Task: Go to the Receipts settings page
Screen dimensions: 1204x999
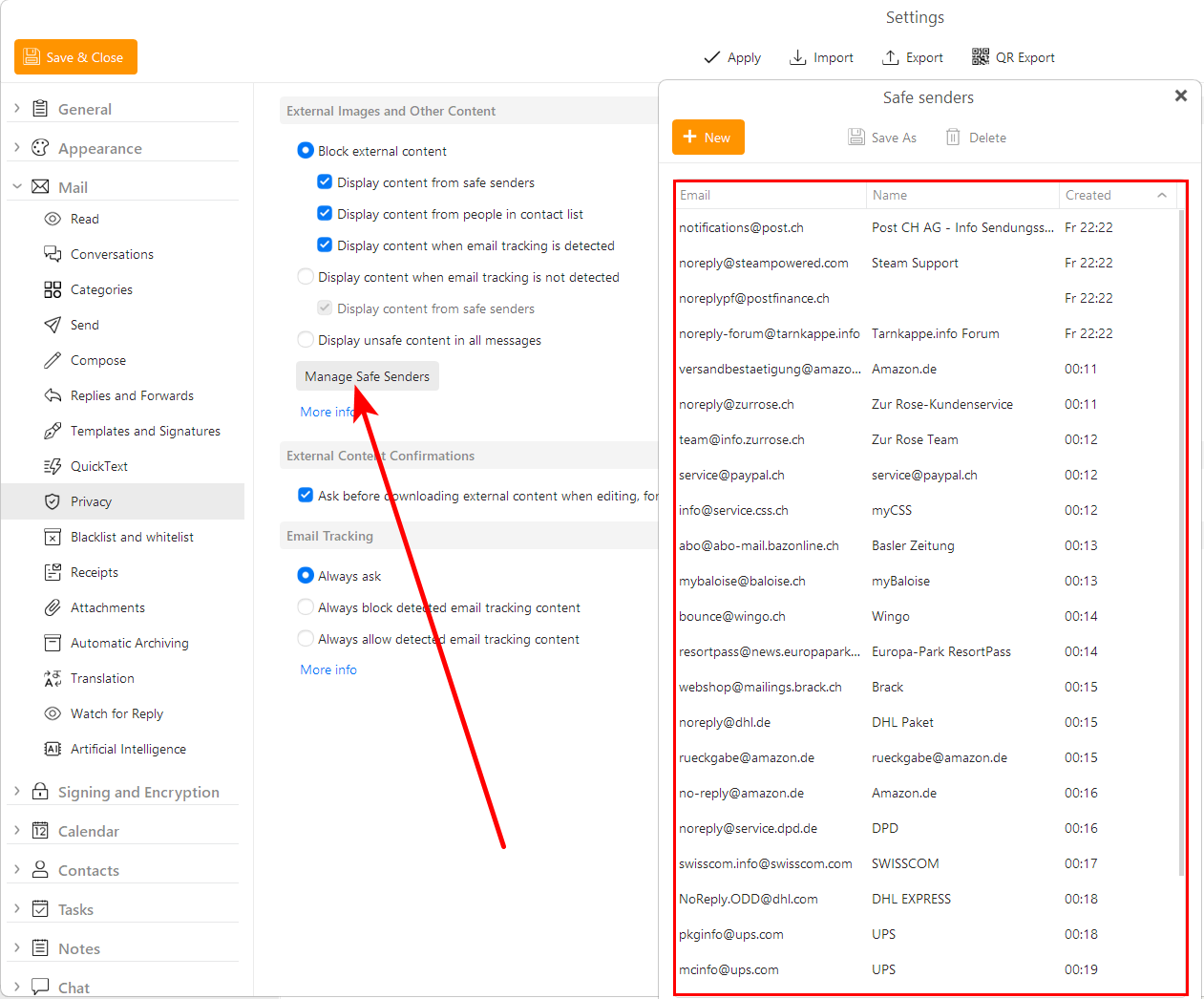Action: 95,572
